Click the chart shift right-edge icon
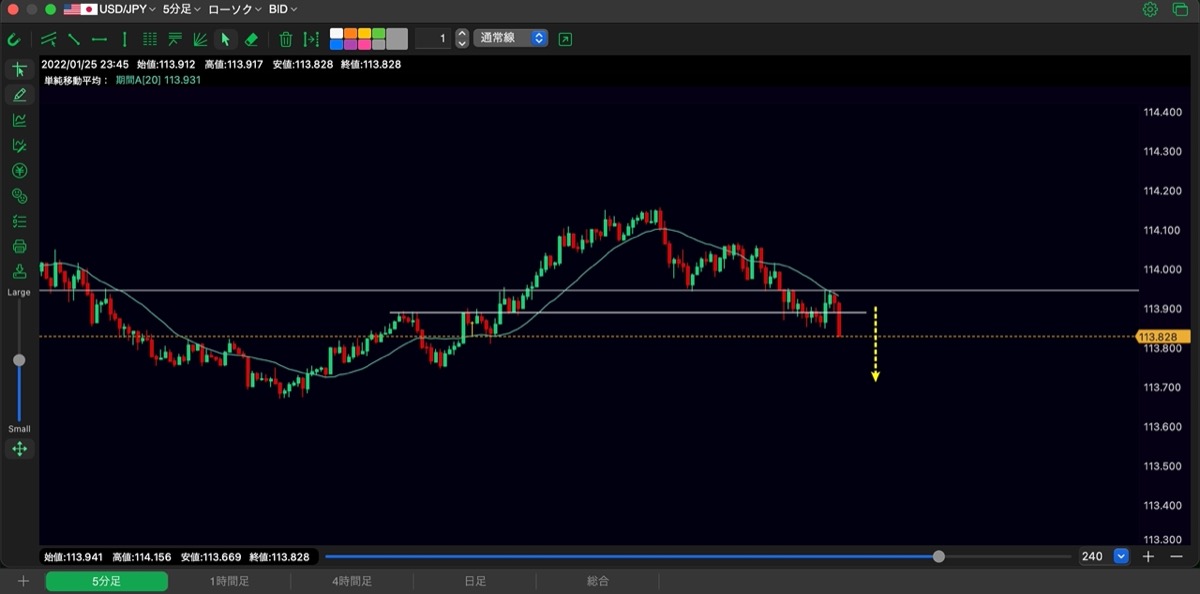The width and height of the screenshot is (1200, 594). (311, 39)
